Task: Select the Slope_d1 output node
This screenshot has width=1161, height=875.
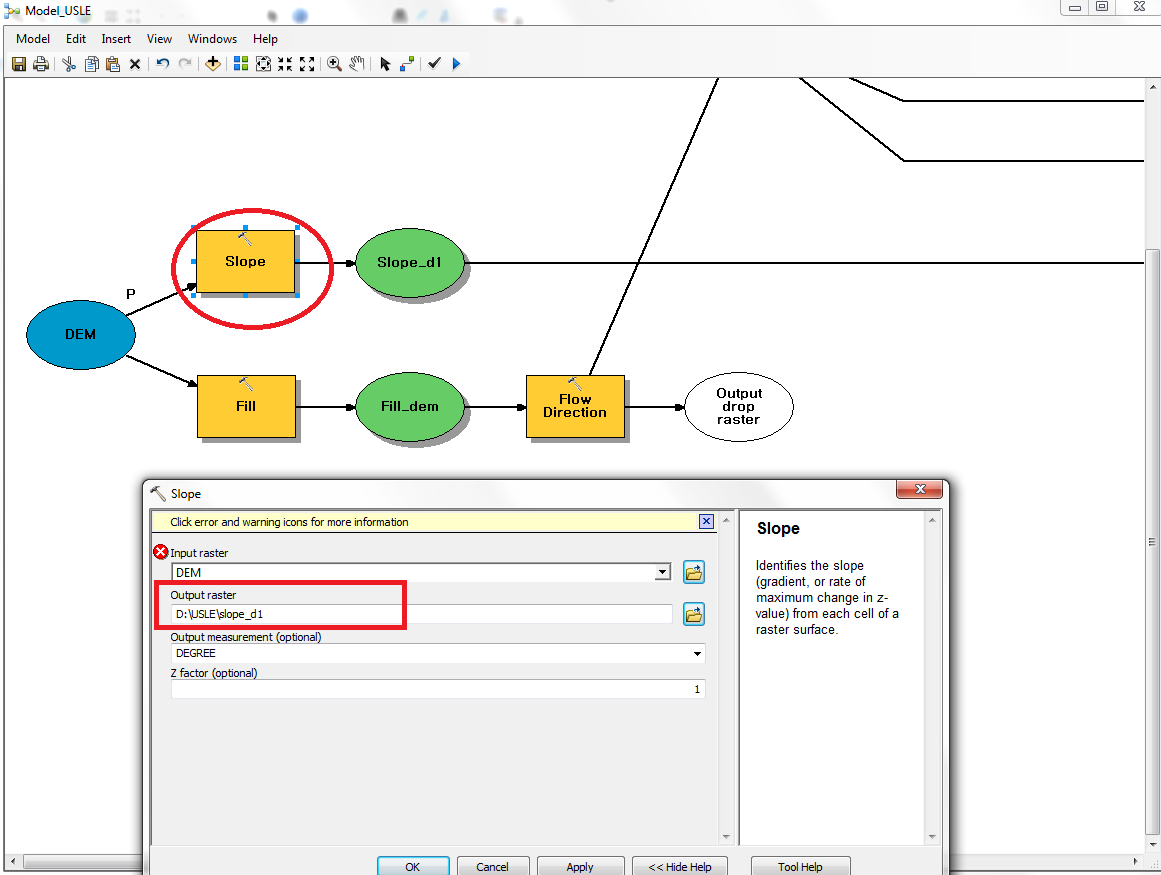Action: [x=409, y=263]
